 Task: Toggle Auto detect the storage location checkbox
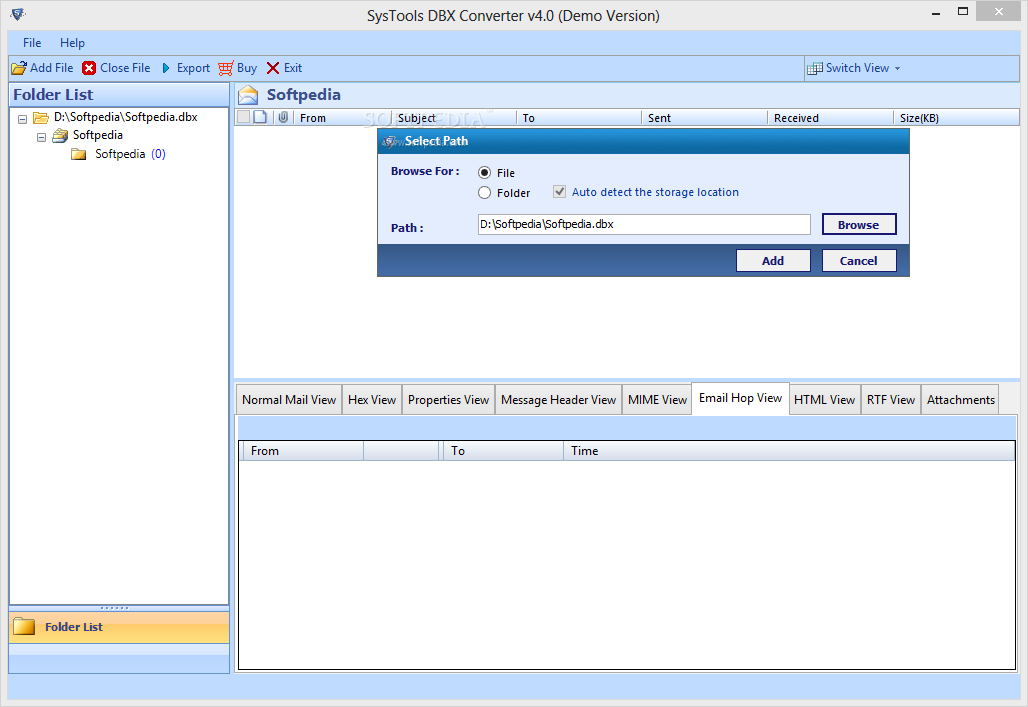pyautogui.click(x=559, y=192)
